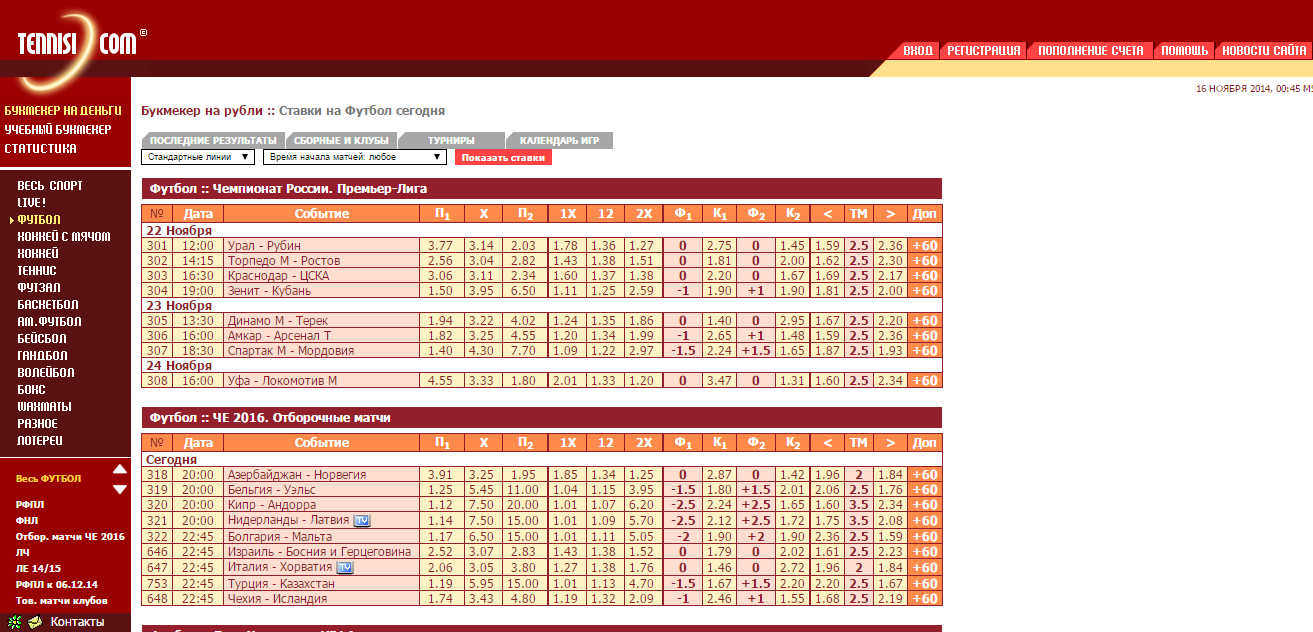Switch to the Турниры tab
This screenshot has height=632, width=1313.
pos(451,141)
